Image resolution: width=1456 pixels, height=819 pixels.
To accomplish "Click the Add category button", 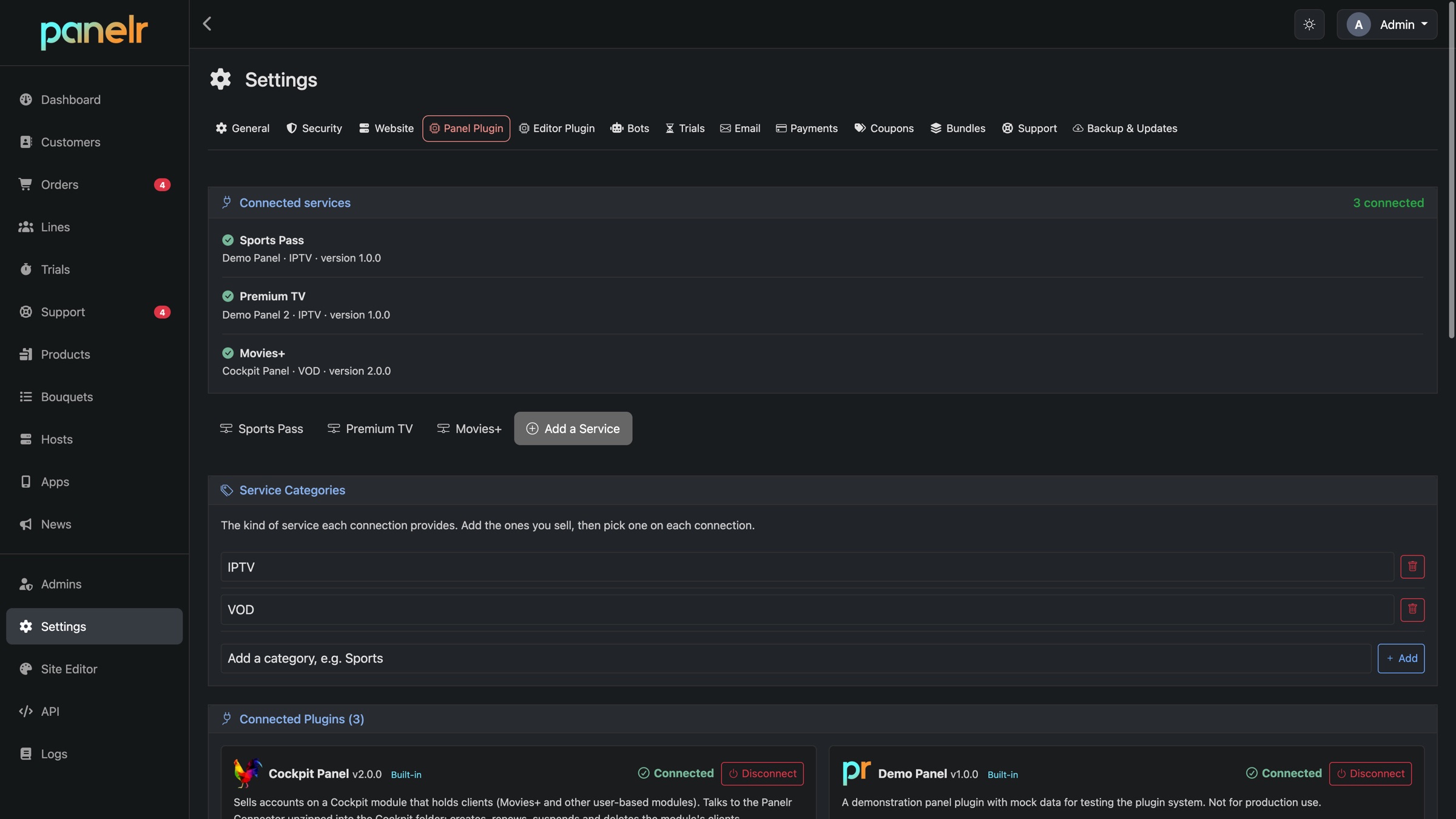I will click(1401, 659).
